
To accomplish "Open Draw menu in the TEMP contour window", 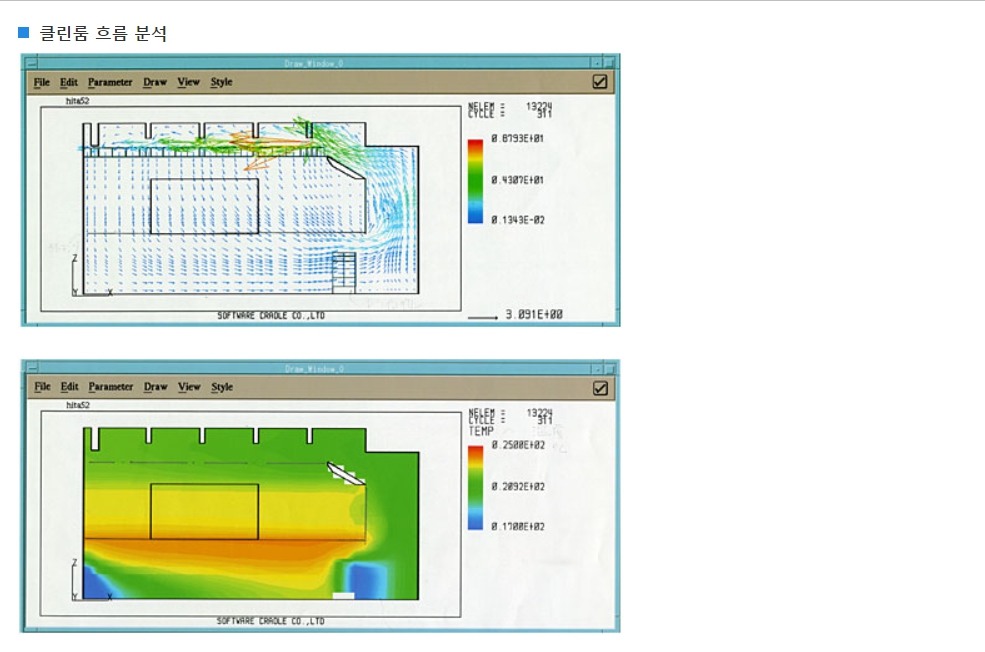I will 155,387.
